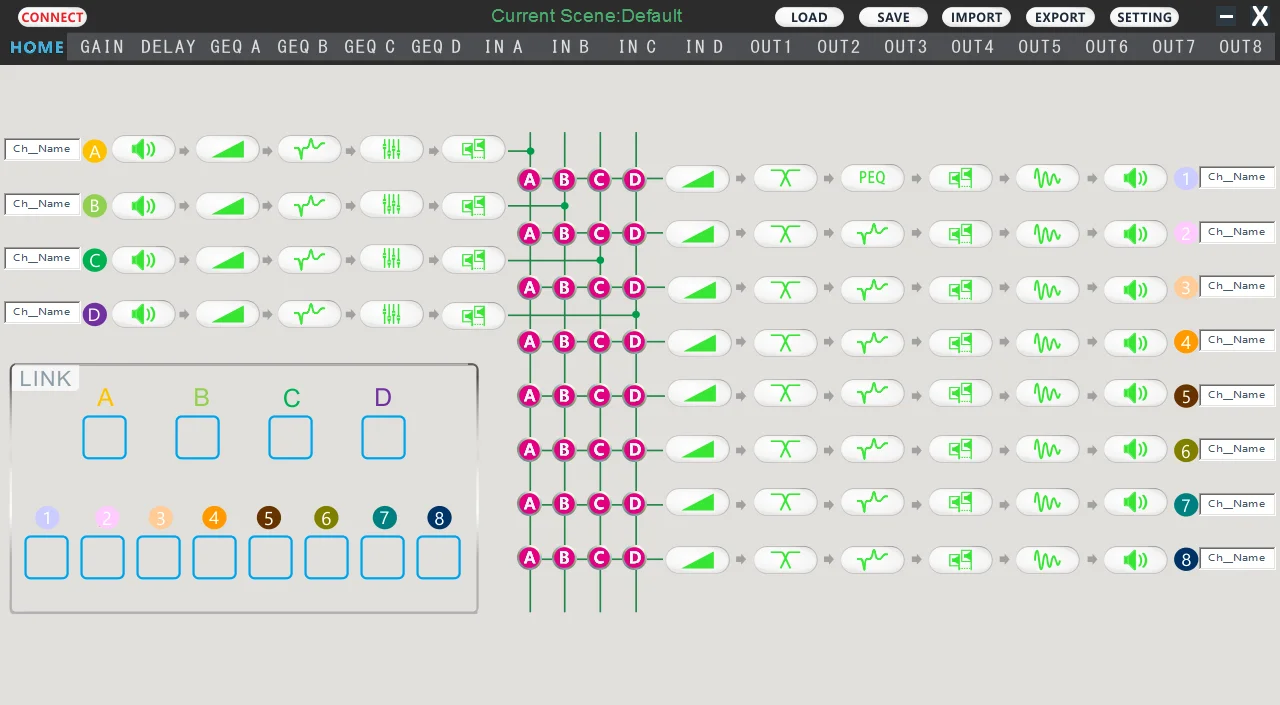Screen dimensions: 1280x705
Task: Switch to the GEQ A tab
Action: click(236, 47)
